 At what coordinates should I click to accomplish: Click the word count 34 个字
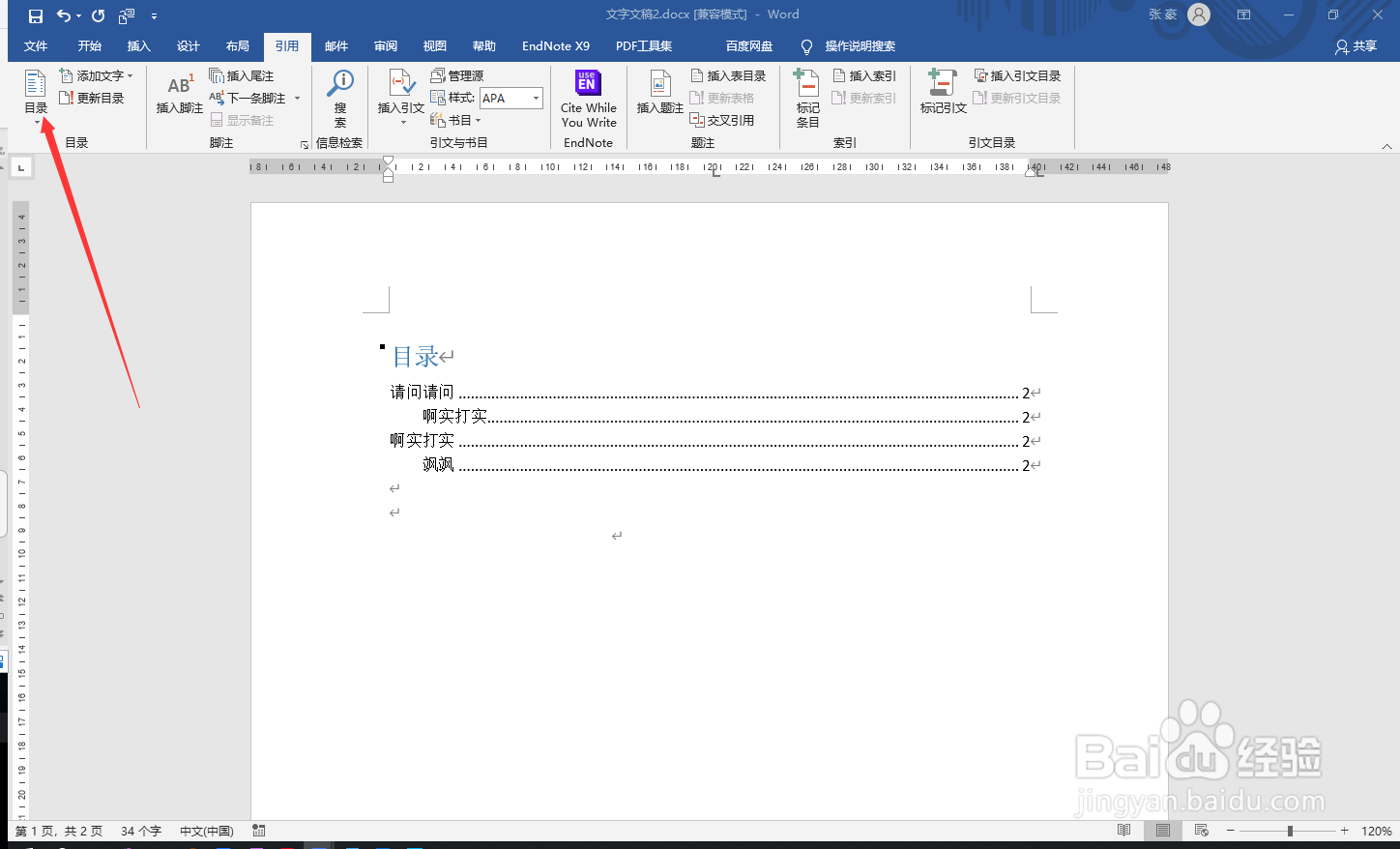coord(141,831)
